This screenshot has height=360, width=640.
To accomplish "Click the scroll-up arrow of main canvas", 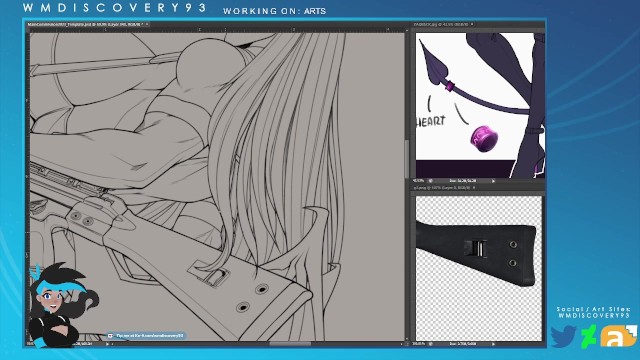I will (407, 30).
